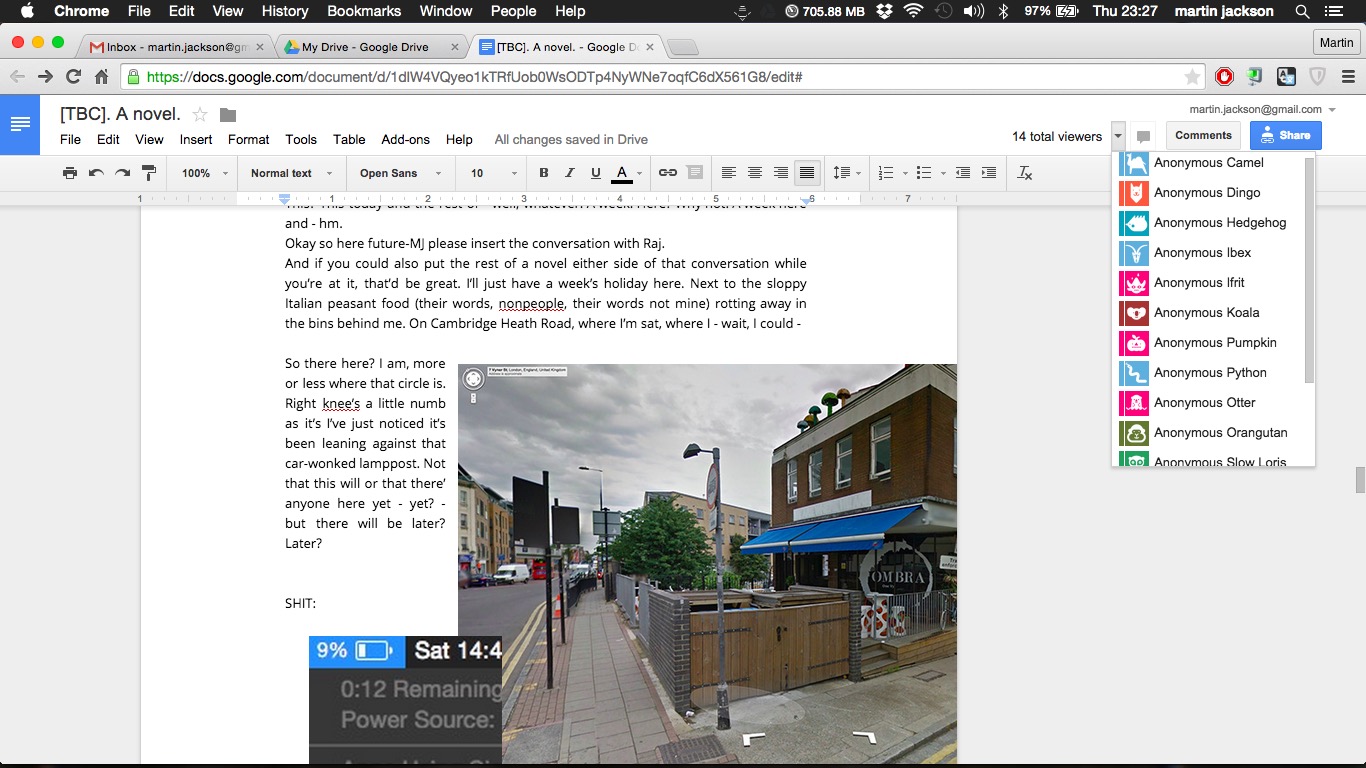This screenshot has height=768, width=1366.
Task: Expand the total viewers dropdown arrow
Action: click(x=1118, y=137)
